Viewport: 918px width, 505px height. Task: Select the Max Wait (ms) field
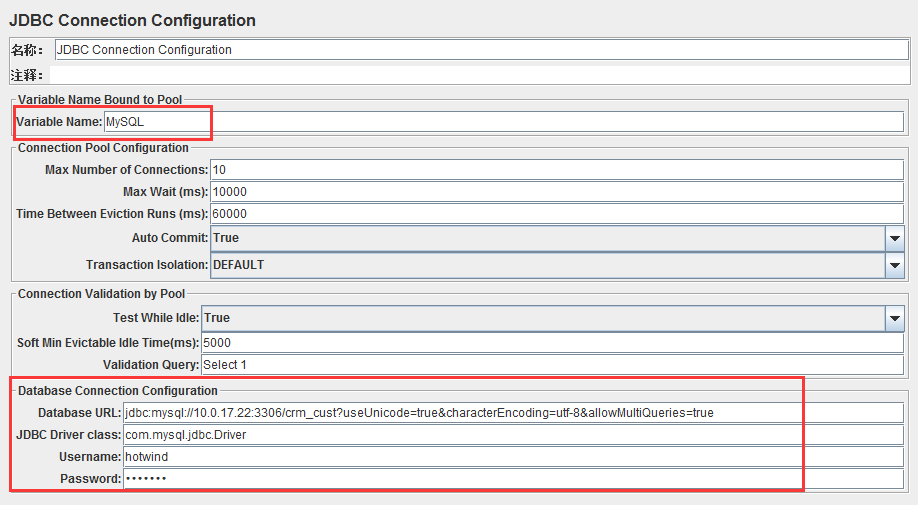557,192
